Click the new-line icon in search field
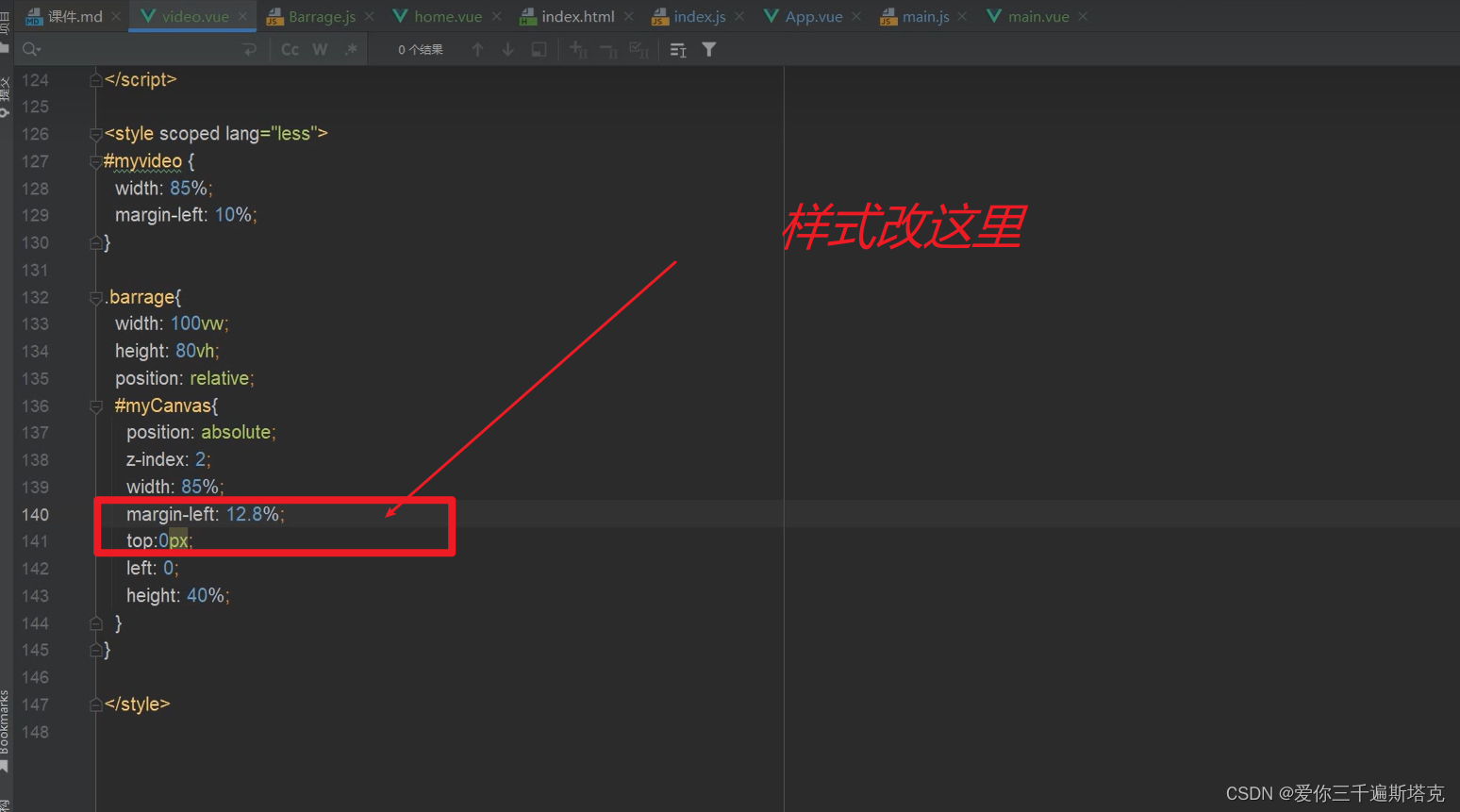 click(249, 49)
